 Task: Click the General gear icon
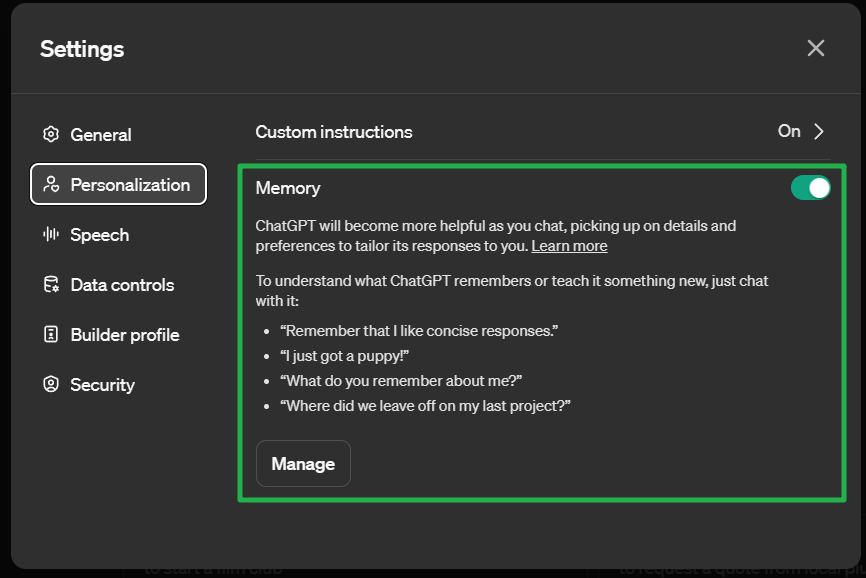coord(51,134)
